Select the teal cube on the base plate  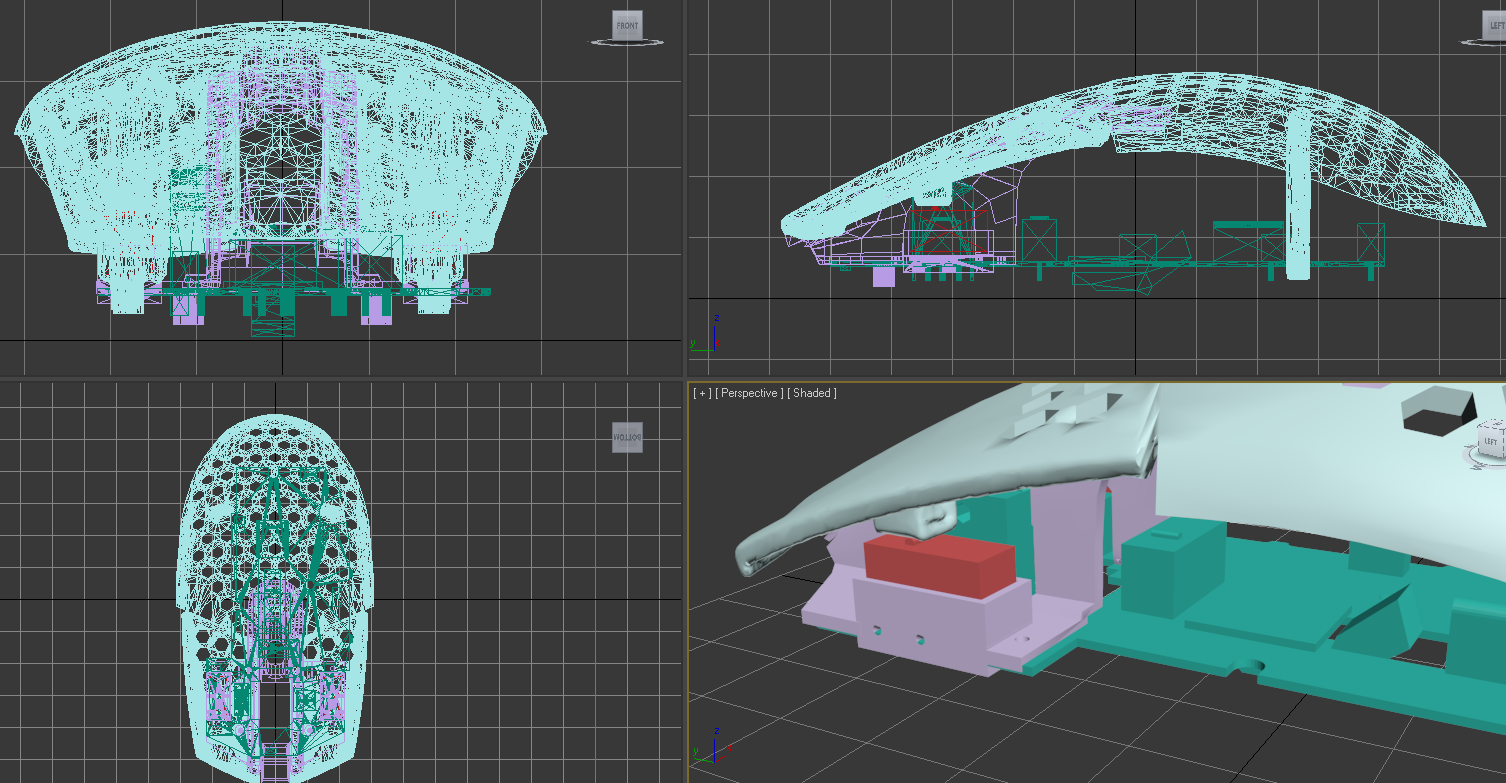(x=1172, y=572)
